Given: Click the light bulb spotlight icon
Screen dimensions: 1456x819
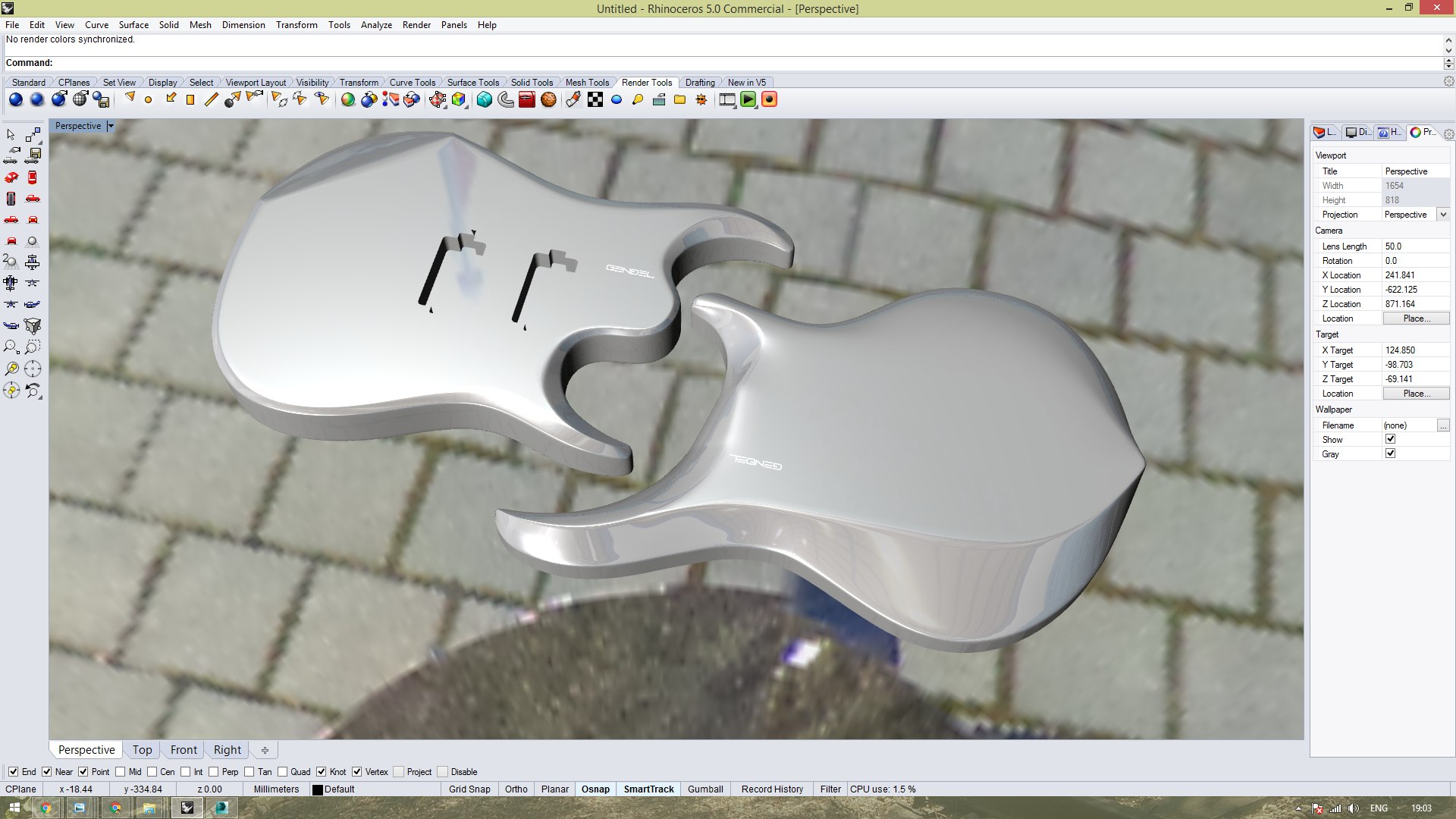Looking at the screenshot, I should 638,99.
